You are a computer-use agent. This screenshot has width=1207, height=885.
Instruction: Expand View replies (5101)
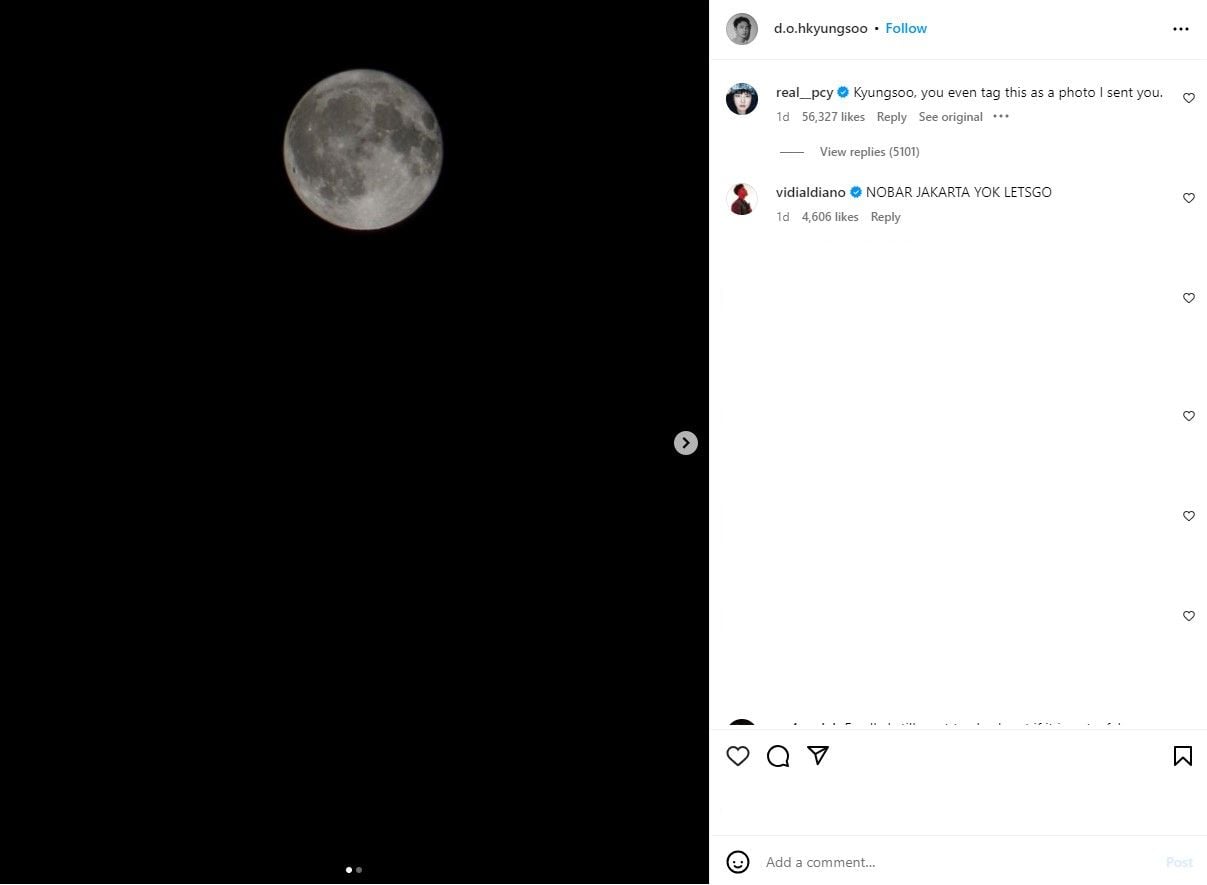tap(869, 152)
